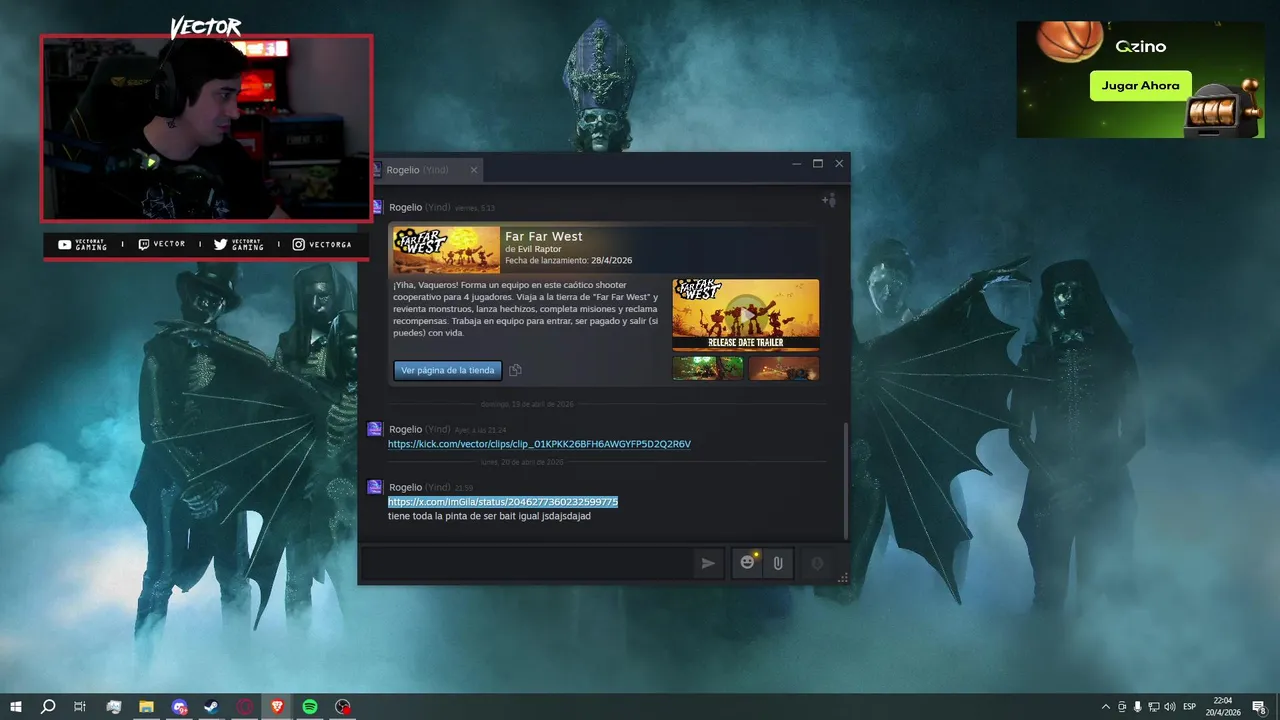Open the Far Far West game banner
The height and width of the screenshot is (720, 1280).
point(446,250)
